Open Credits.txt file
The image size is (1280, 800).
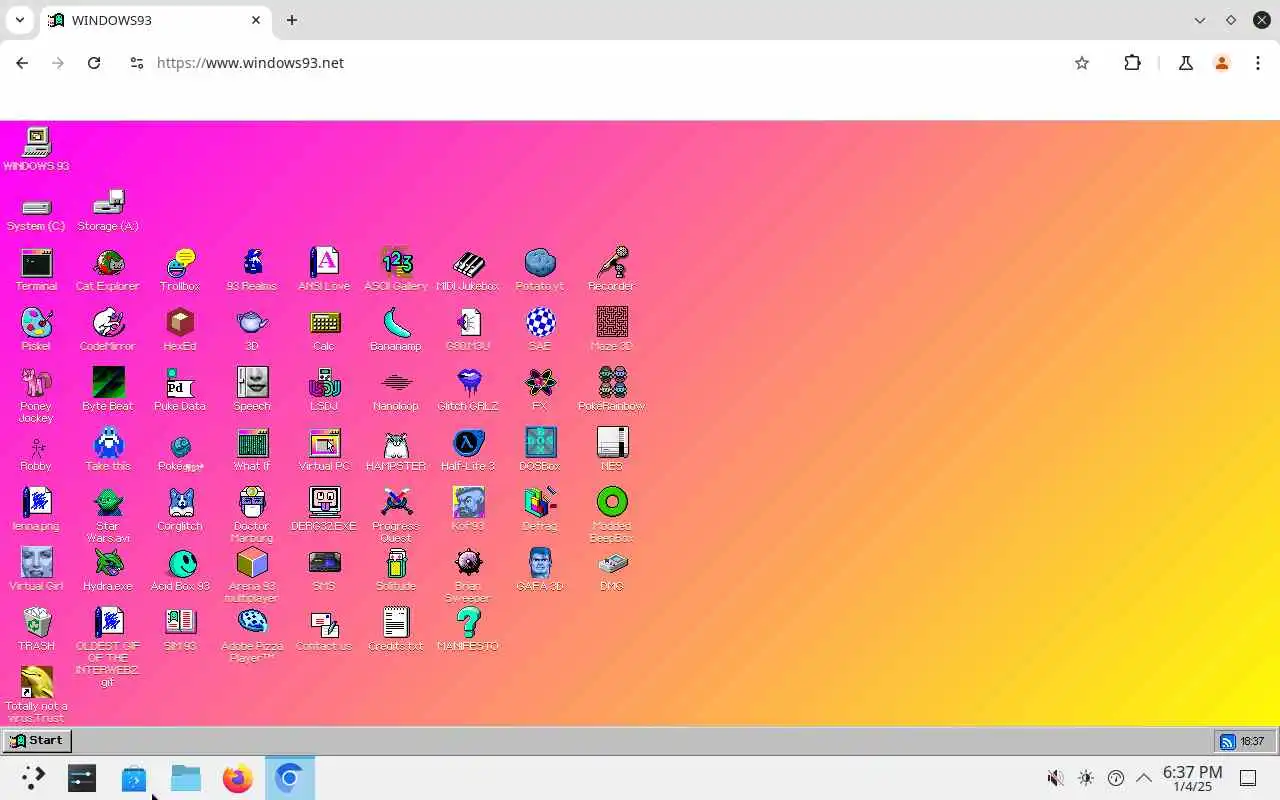tap(396, 630)
